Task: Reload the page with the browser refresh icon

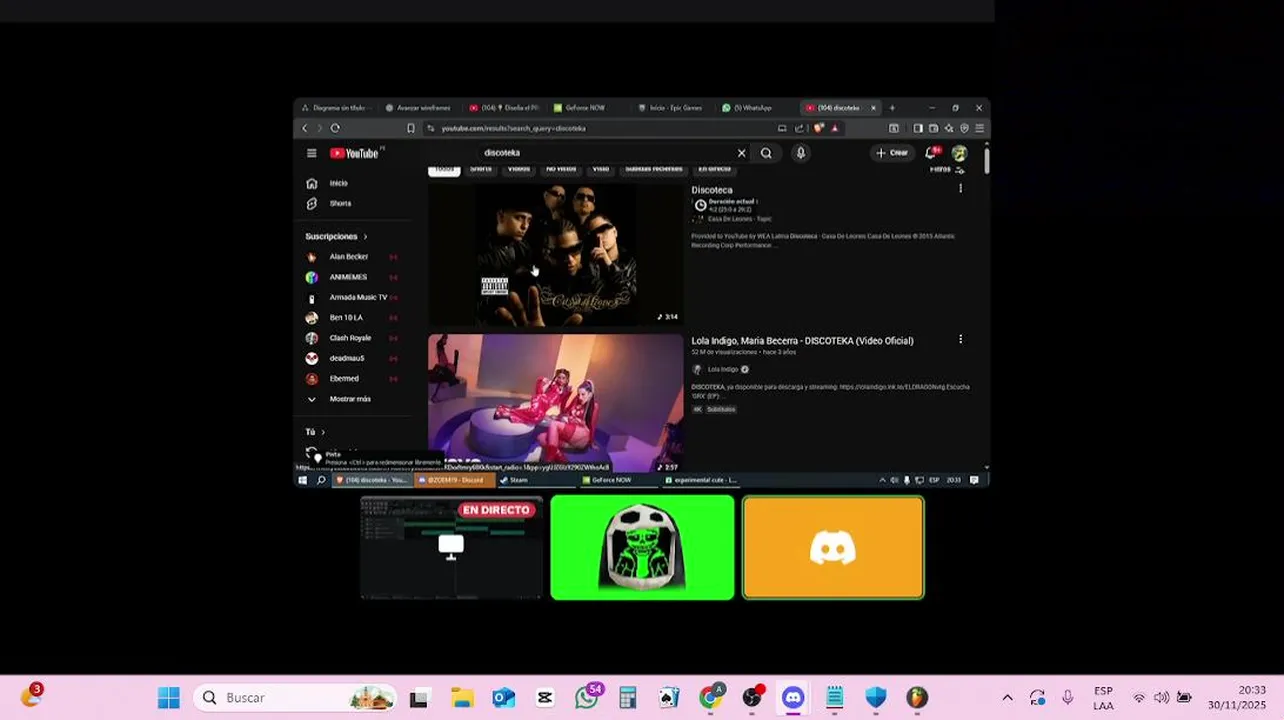Action: point(335,128)
